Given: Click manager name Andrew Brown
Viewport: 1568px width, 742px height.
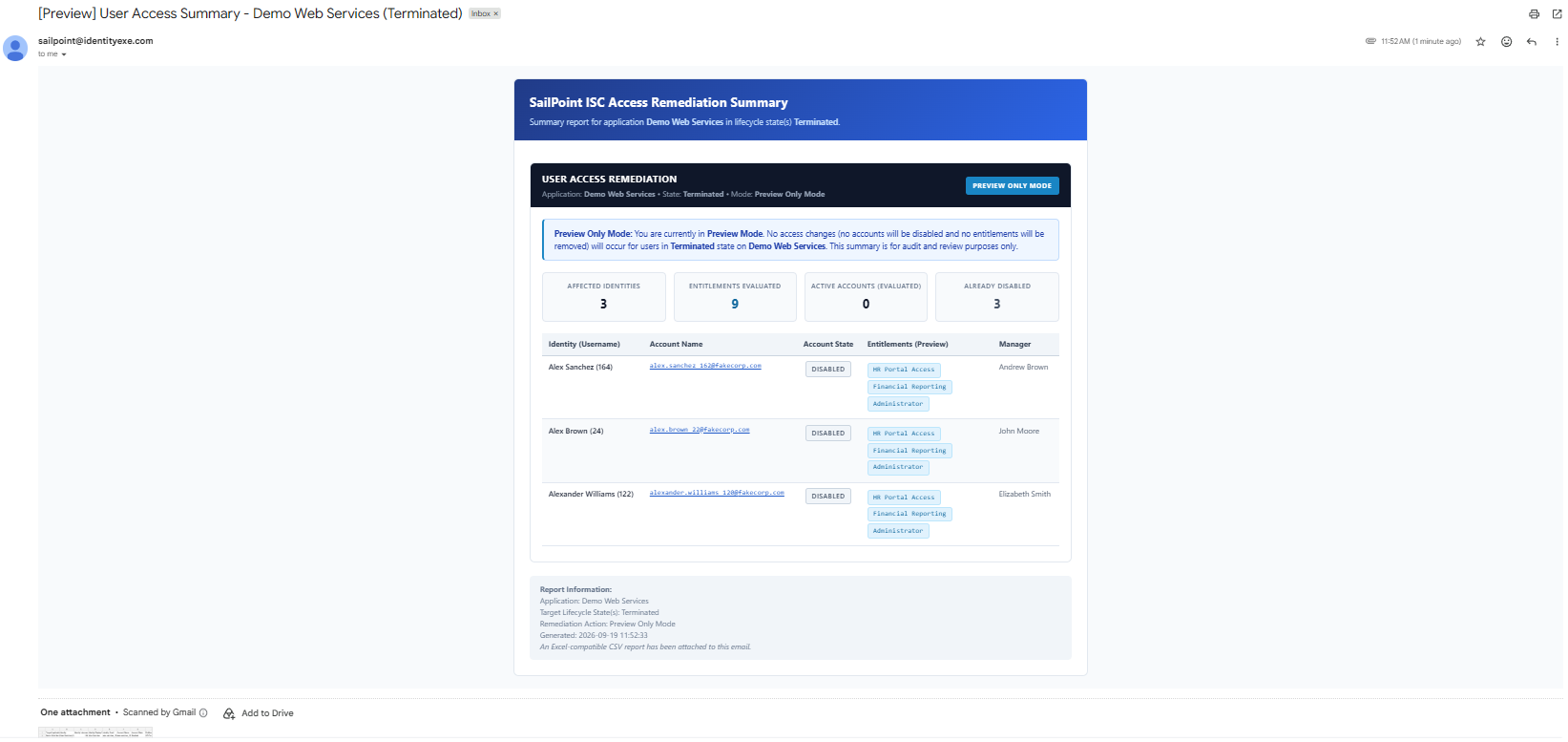Looking at the screenshot, I should [x=1023, y=367].
